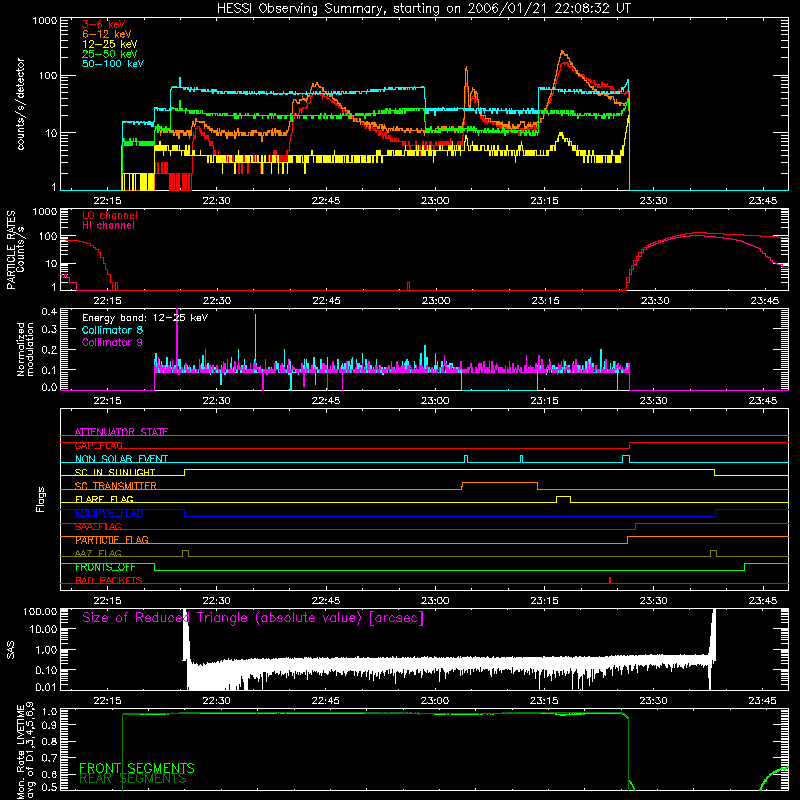Select the 12-25 keV legend label
800x800 pixels.
(x=110, y=44)
